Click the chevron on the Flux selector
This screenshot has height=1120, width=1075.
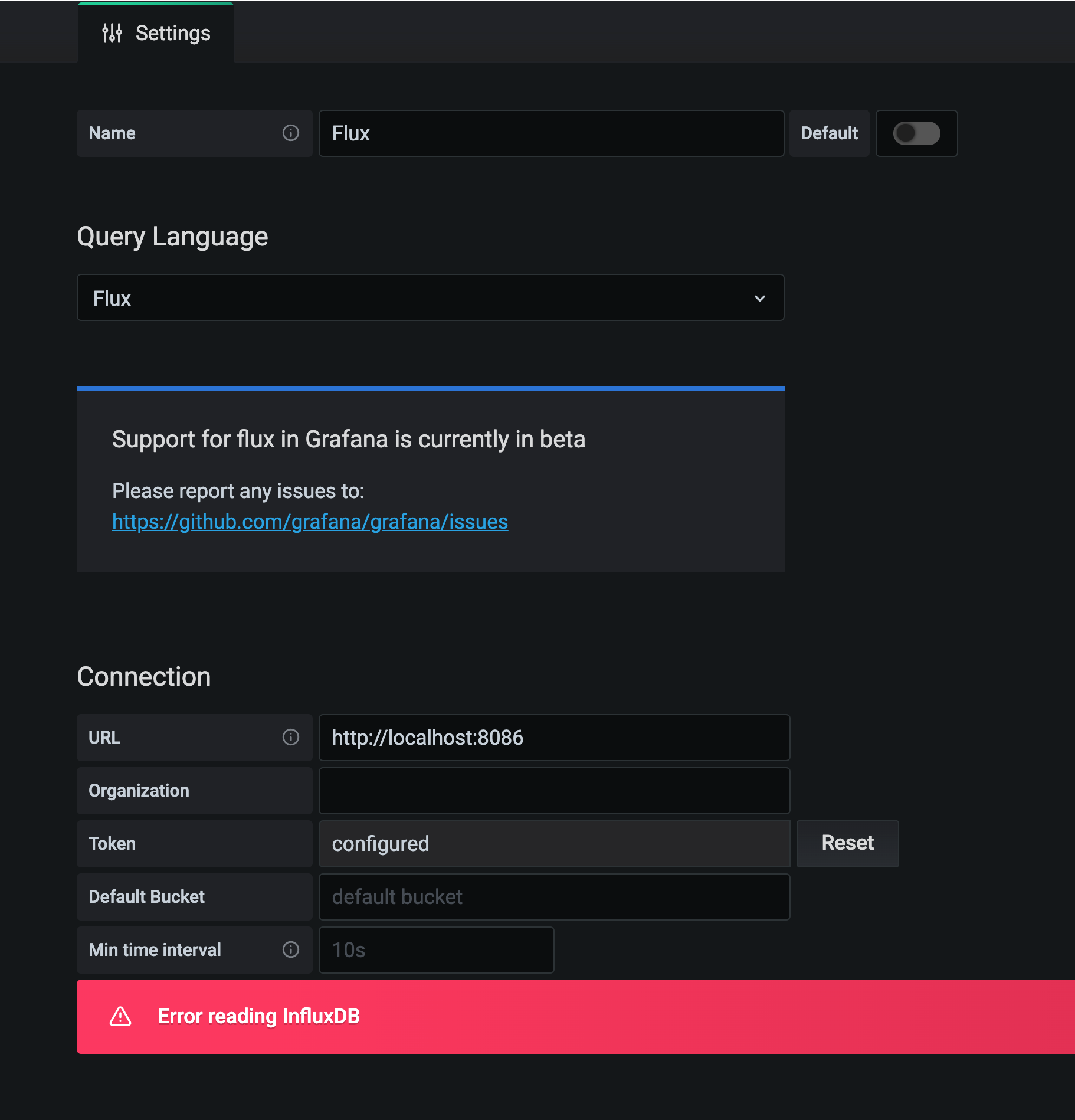[x=760, y=298]
